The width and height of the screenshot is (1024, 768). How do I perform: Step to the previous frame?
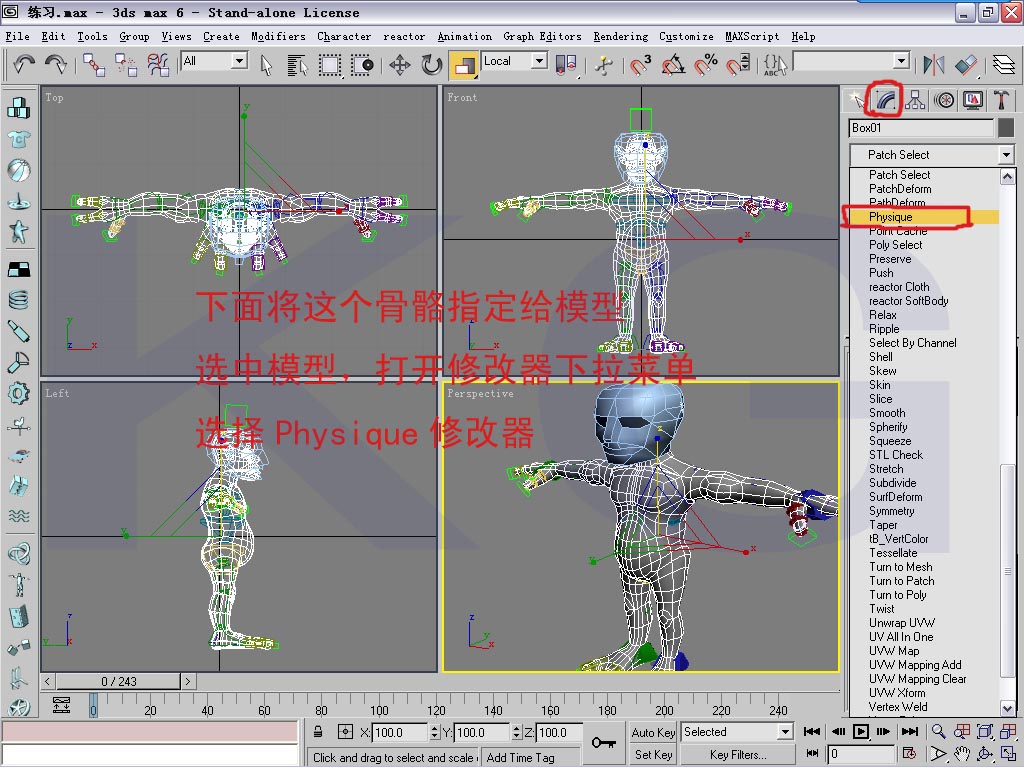(838, 732)
